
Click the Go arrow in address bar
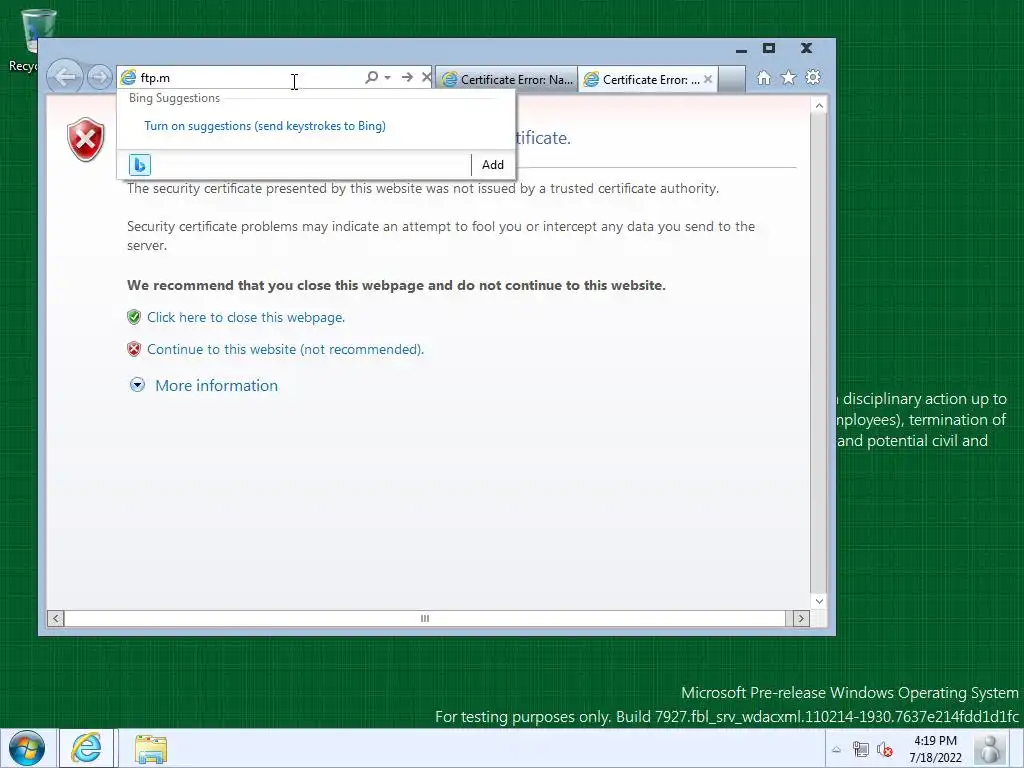pos(407,77)
